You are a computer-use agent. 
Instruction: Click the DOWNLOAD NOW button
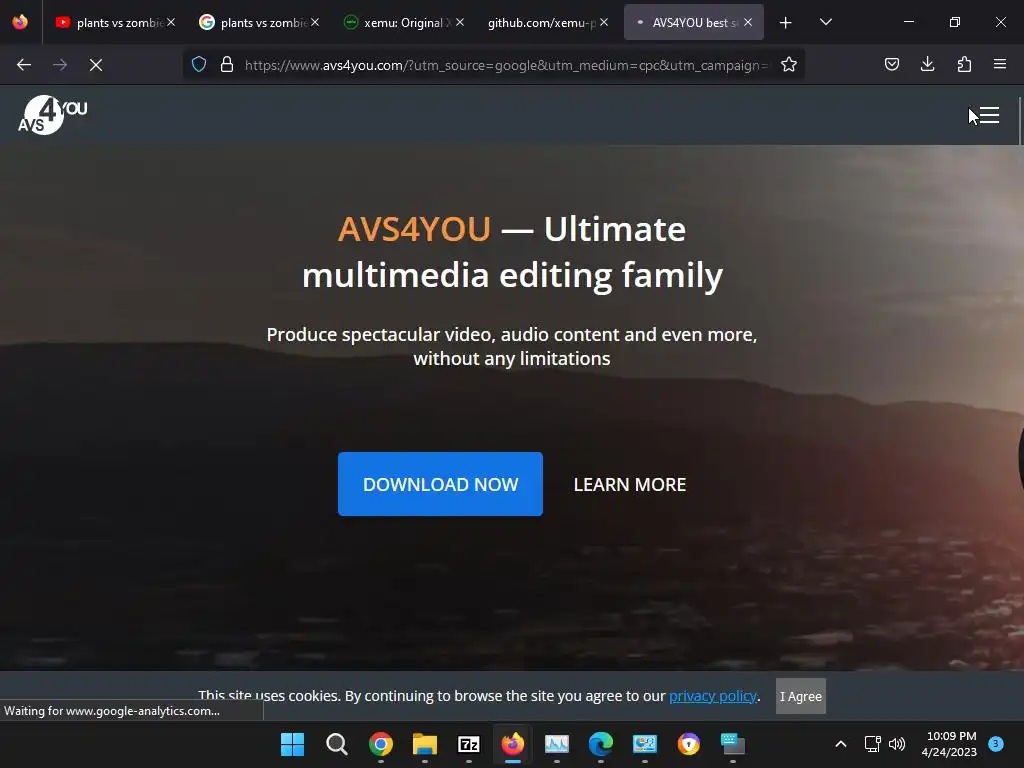440,484
